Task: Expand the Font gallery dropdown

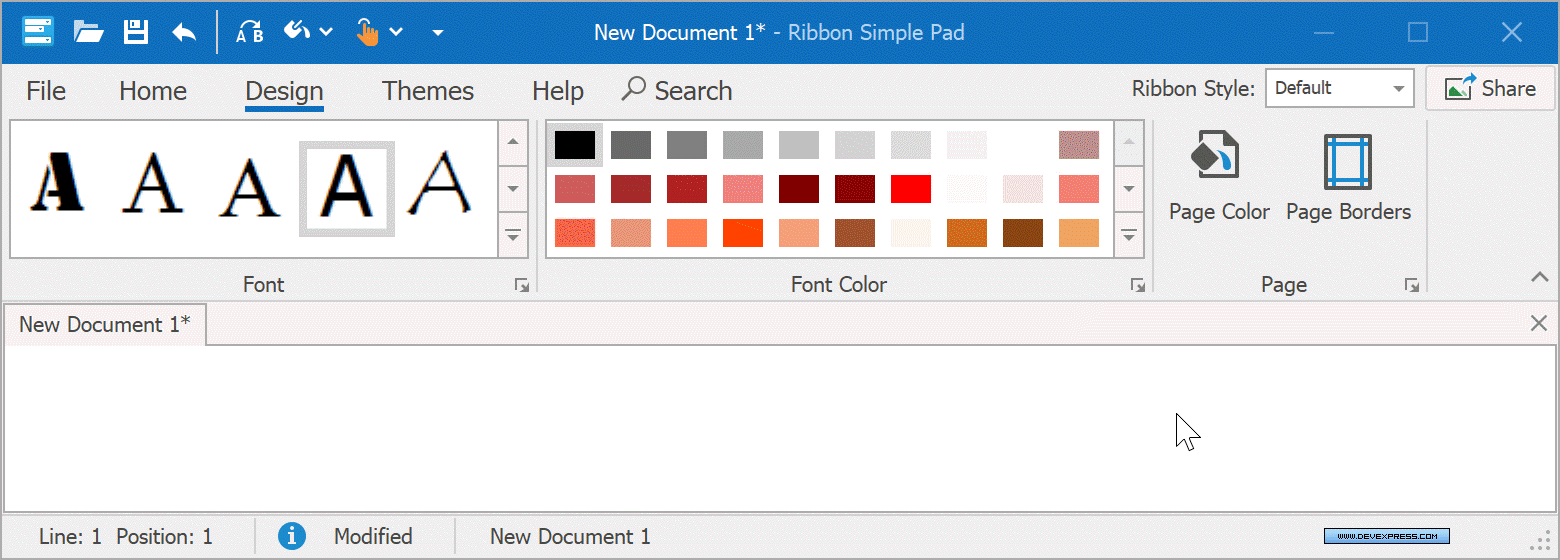Action: tap(512, 236)
